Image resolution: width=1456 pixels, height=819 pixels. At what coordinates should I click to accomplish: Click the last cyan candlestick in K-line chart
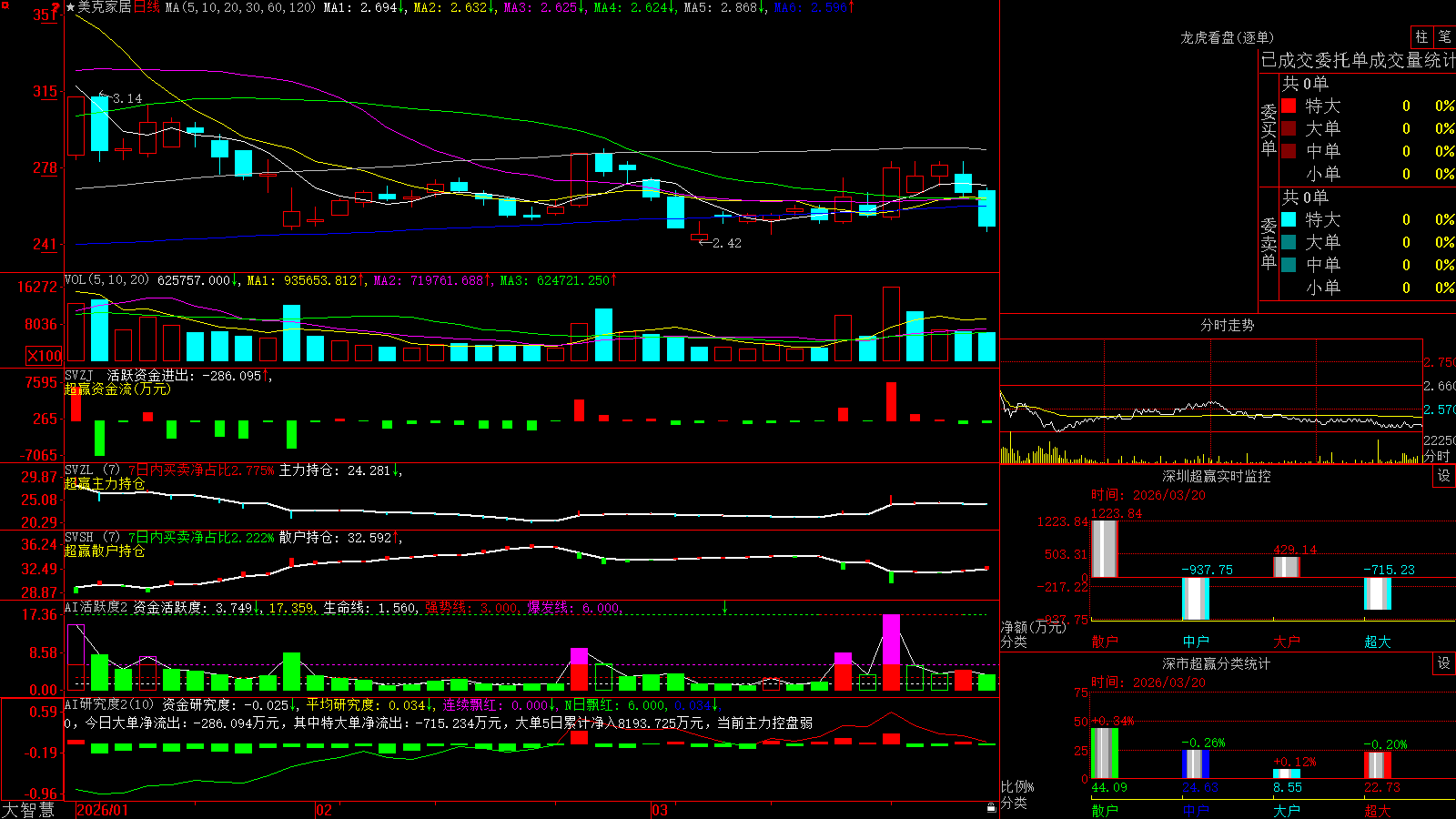click(x=986, y=208)
